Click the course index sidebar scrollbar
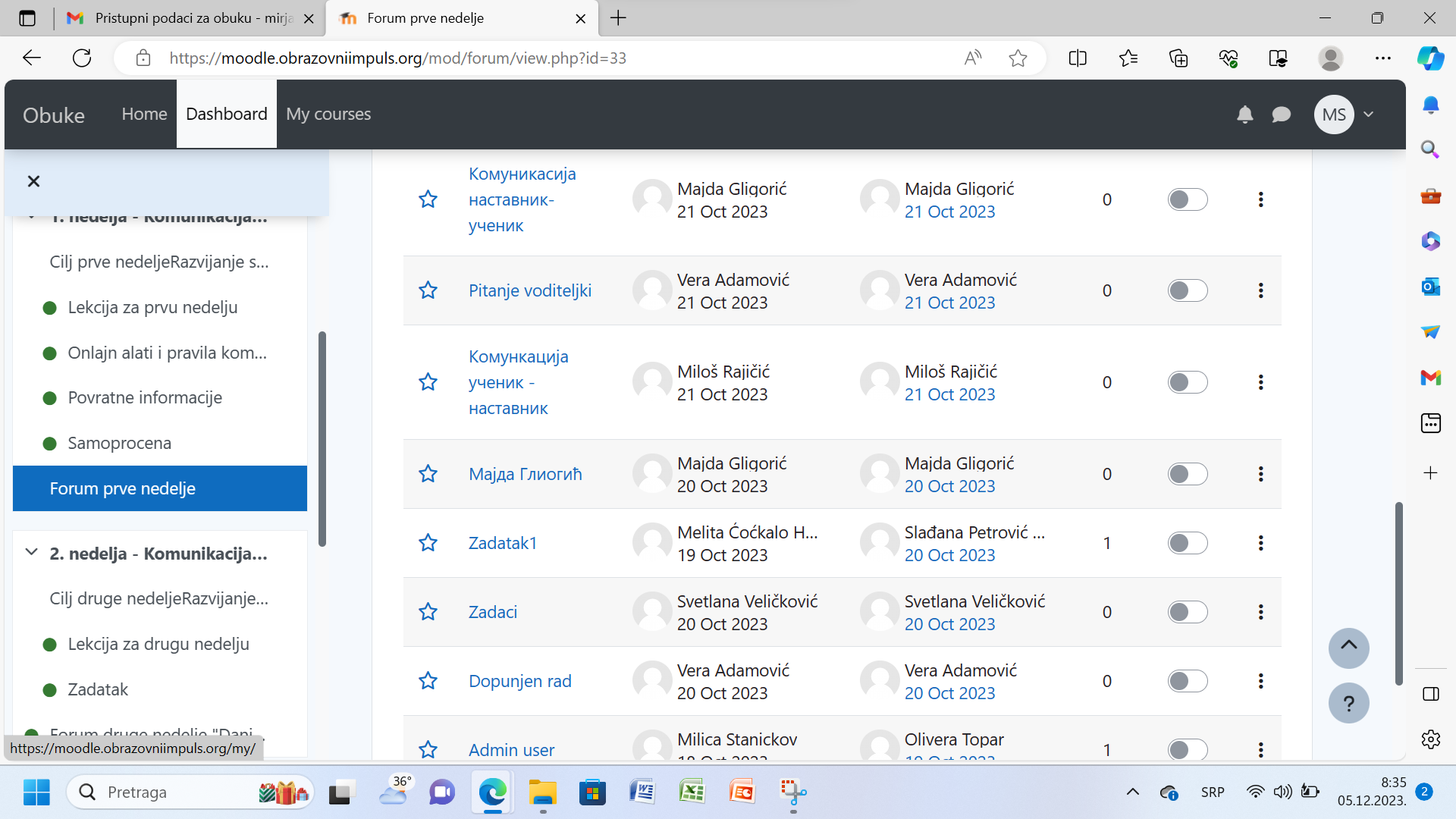1456x819 pixels. 322,438
